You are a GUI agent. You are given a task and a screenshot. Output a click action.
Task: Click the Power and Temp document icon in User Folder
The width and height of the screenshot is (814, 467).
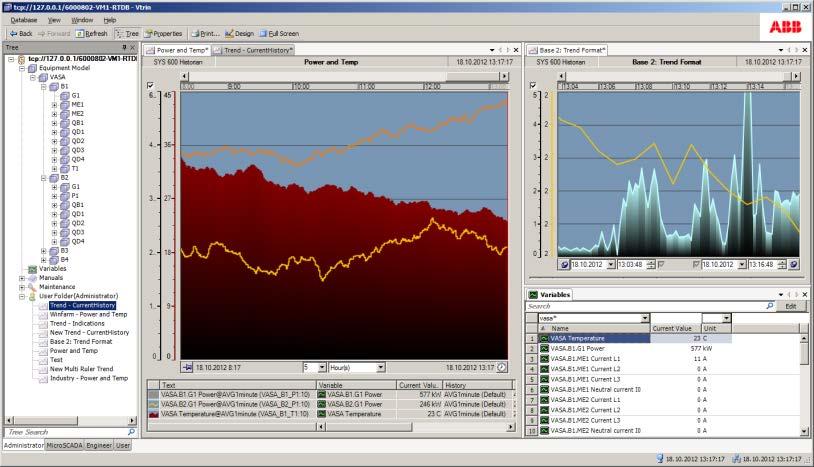click(x=44, y=351)
